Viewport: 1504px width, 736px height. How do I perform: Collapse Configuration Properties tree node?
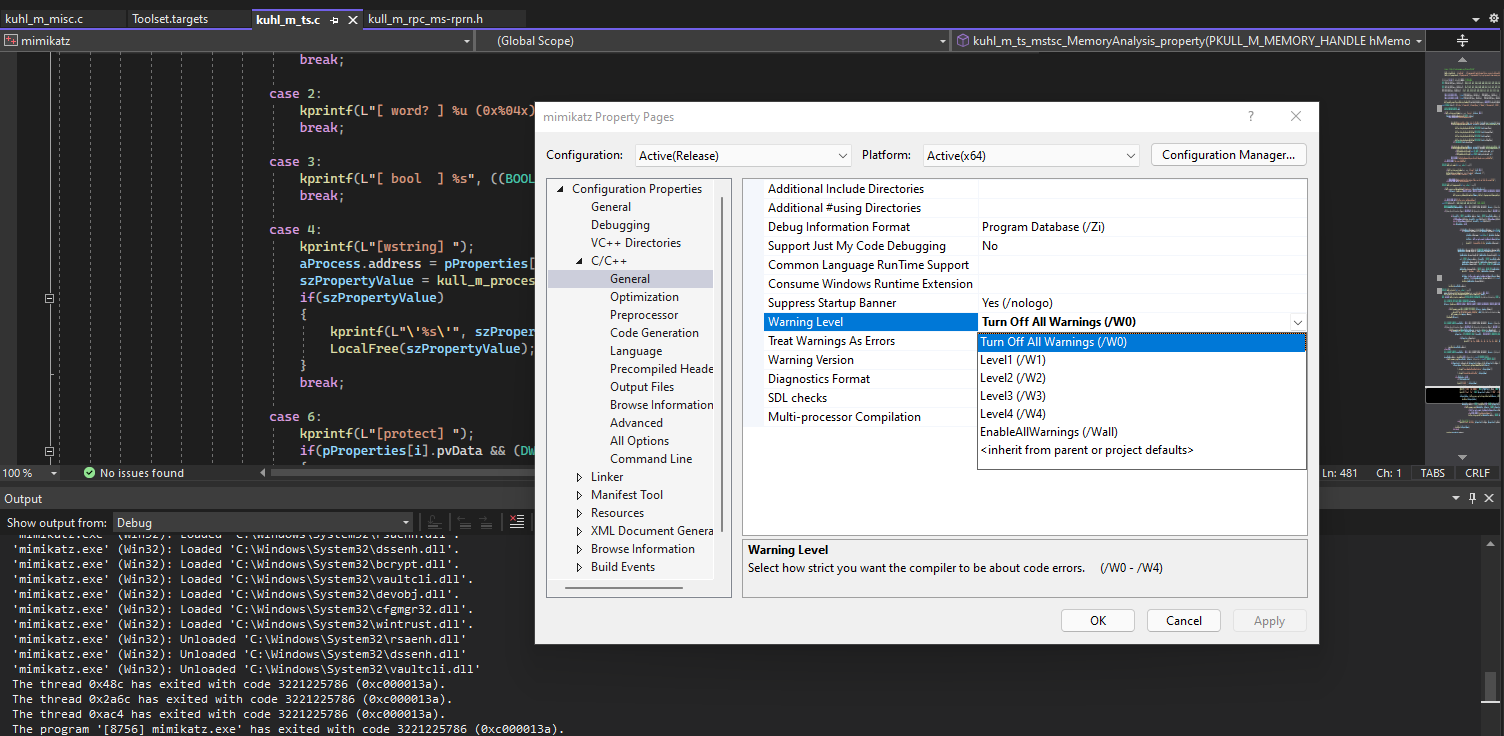560,189
